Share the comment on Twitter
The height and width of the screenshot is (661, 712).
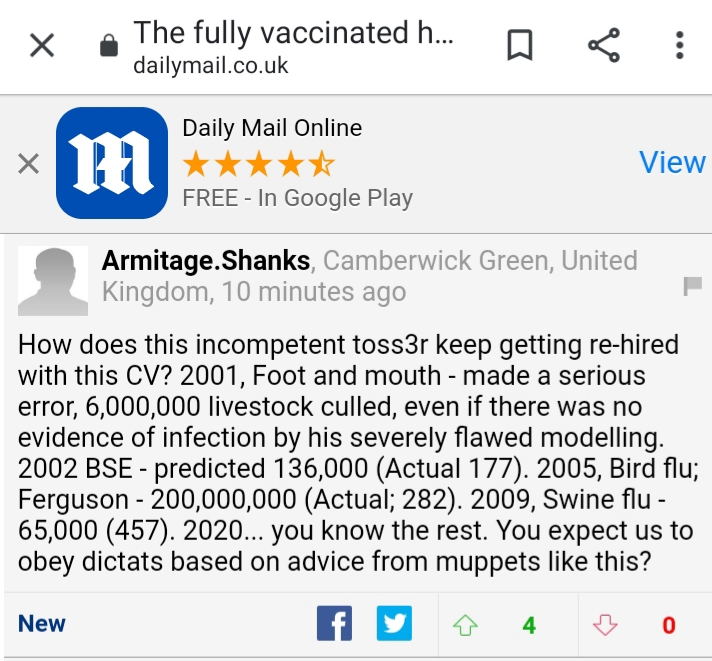point(394,624)
